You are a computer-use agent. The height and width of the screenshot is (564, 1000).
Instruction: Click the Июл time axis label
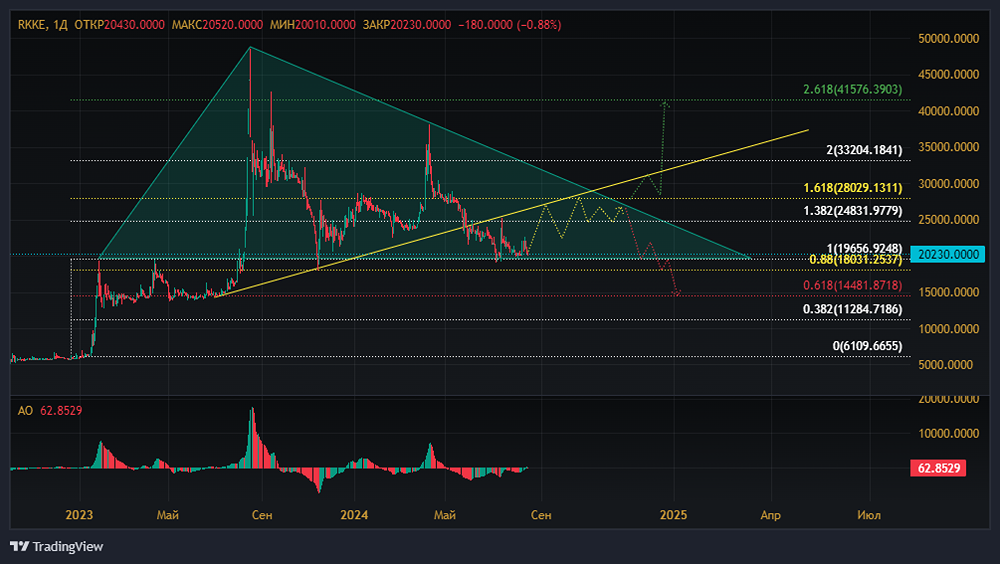tap(869, 515)
